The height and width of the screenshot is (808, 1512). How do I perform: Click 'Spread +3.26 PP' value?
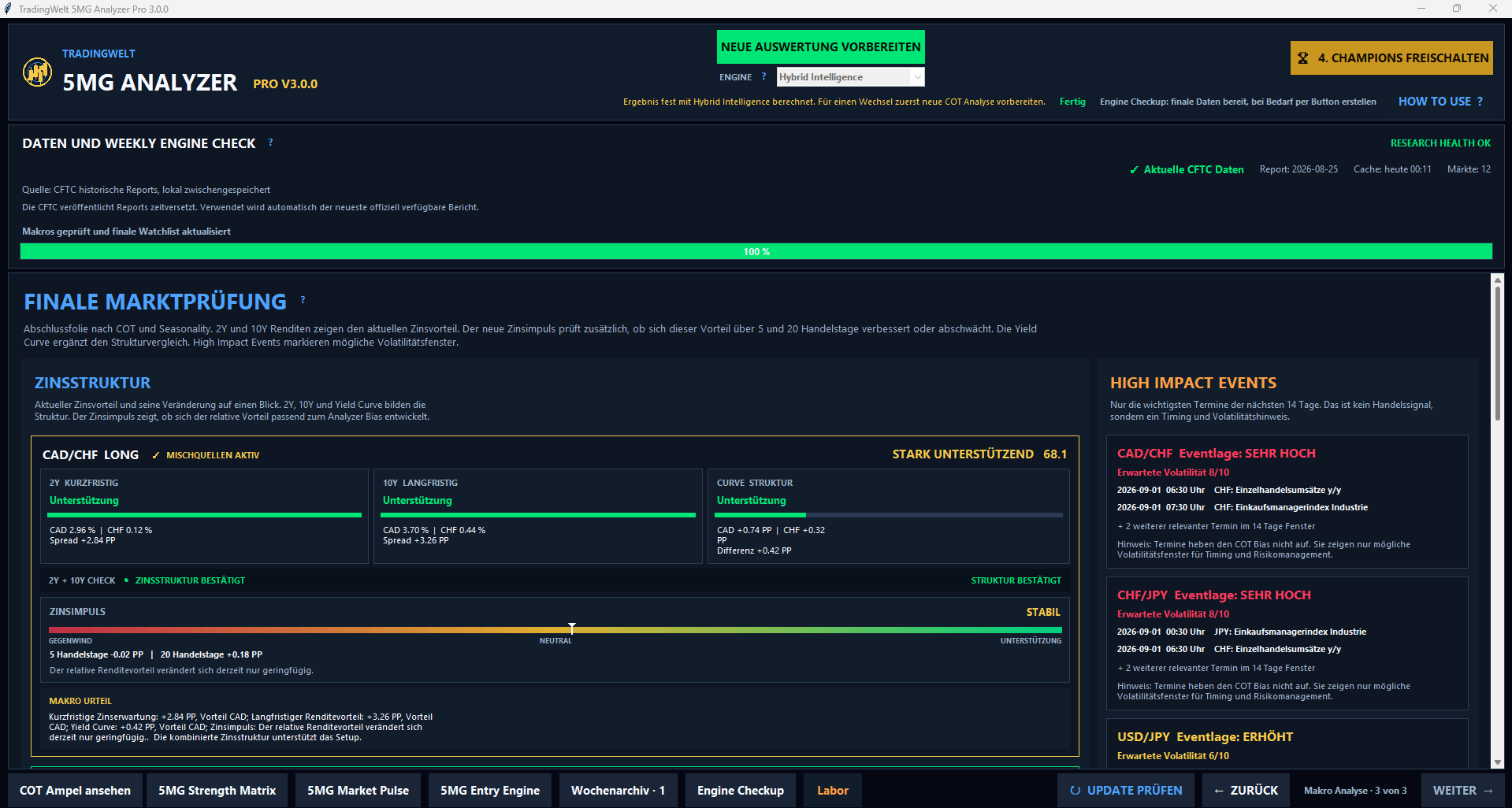(x=415, y=540)
